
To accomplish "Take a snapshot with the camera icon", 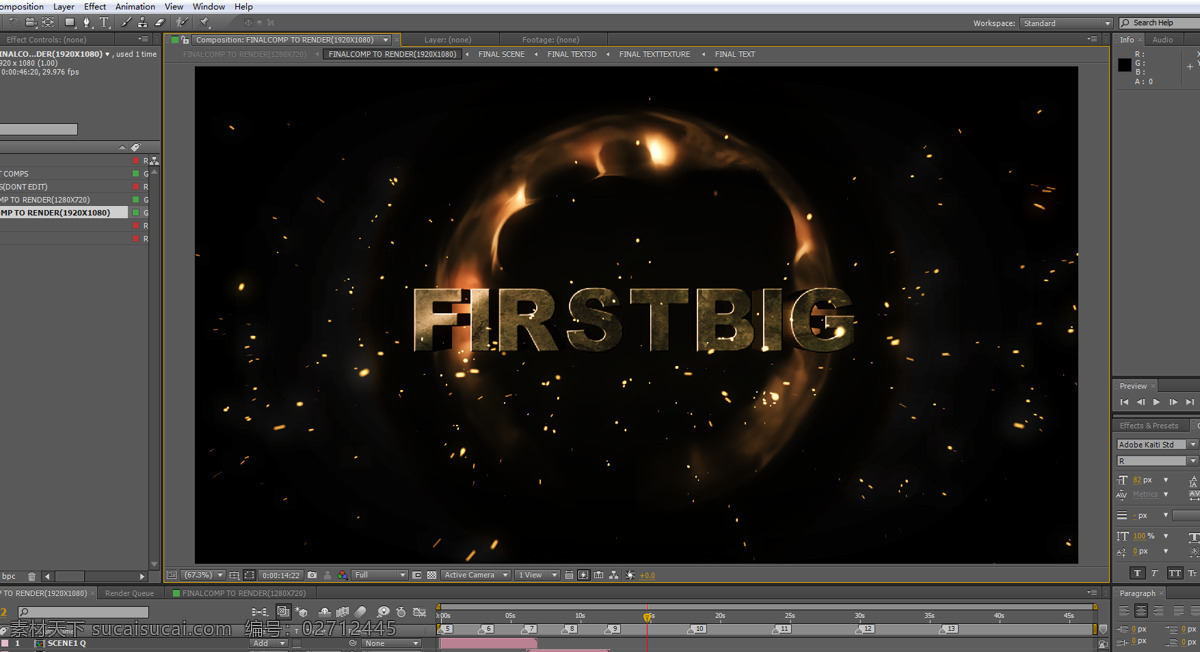I will [313, 575].
